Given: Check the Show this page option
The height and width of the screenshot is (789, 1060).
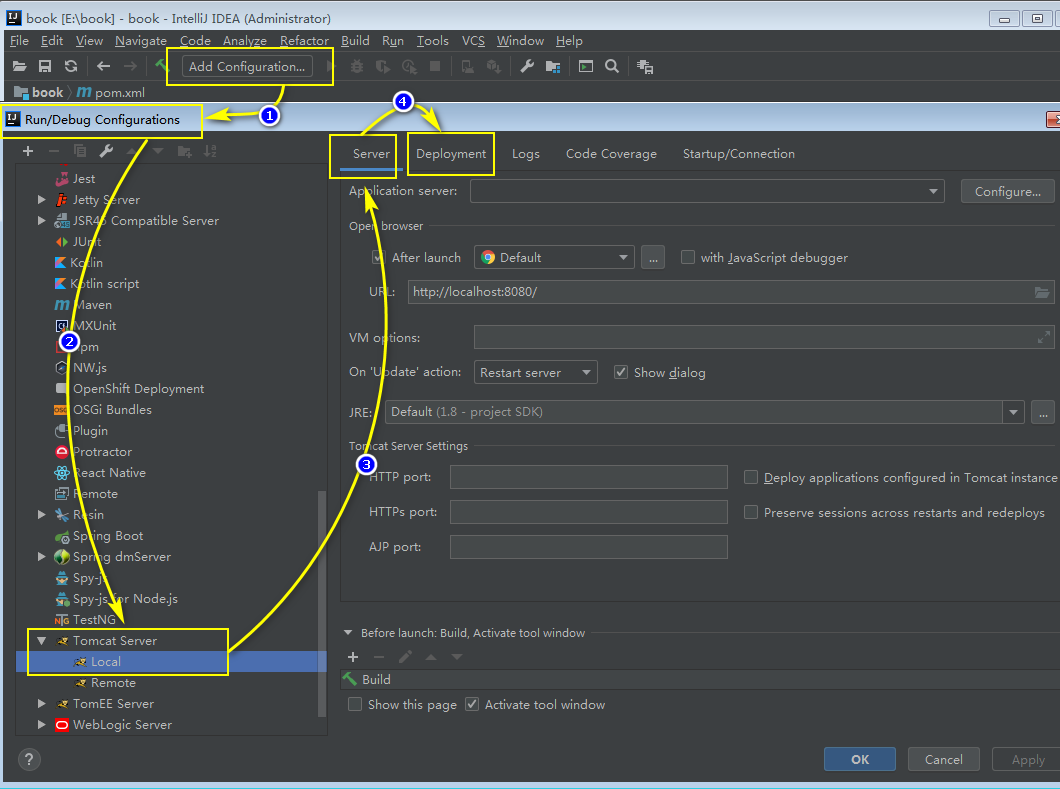Looking at the screenshot, I should [355, 704].
